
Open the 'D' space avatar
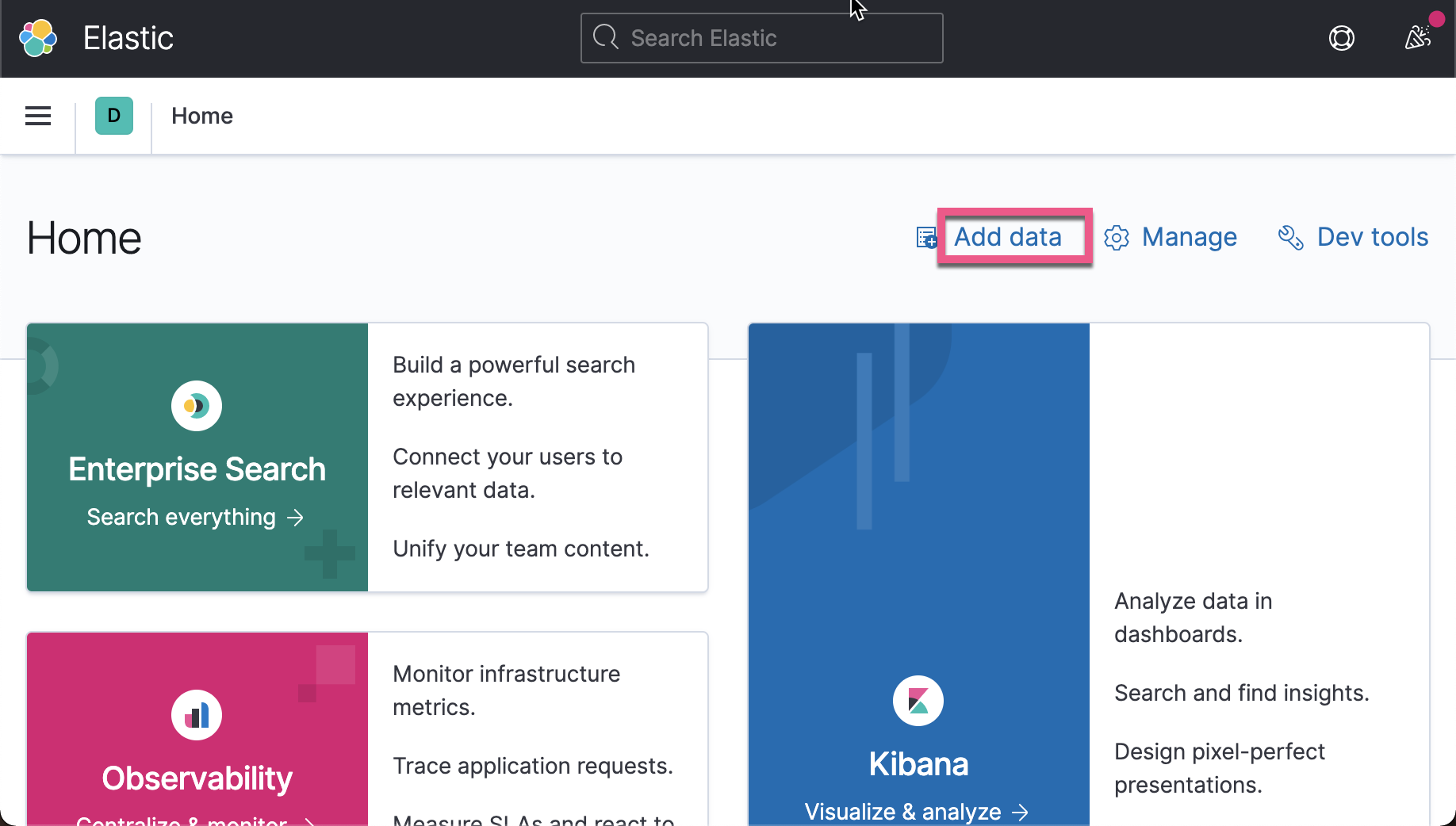[x=113, y=116]
